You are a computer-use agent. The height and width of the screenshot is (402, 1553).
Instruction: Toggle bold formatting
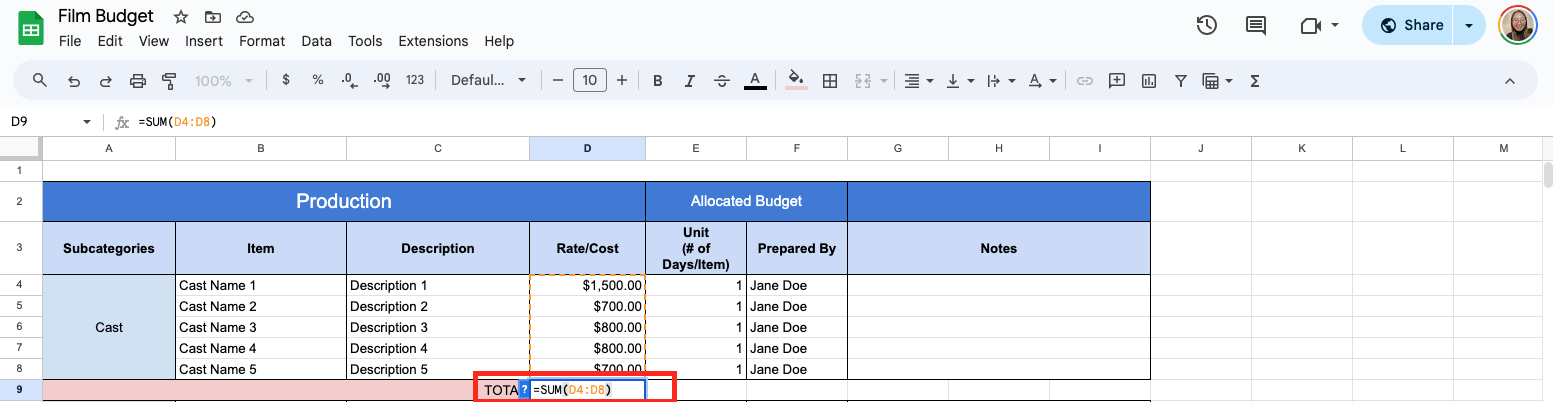657,81
